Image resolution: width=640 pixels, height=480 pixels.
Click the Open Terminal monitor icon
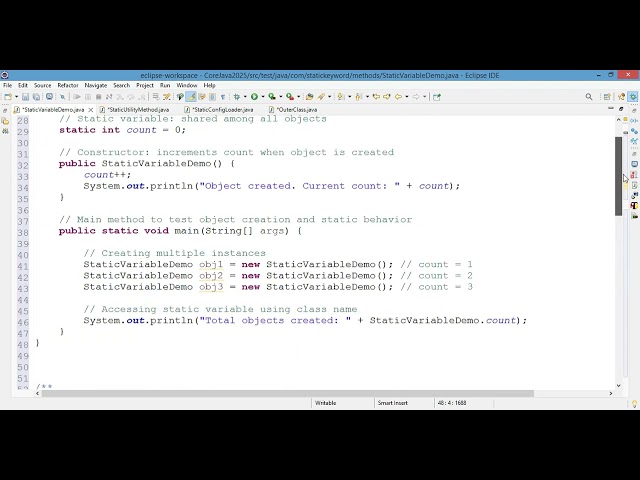pyautogui.click(x=49, y=97)
